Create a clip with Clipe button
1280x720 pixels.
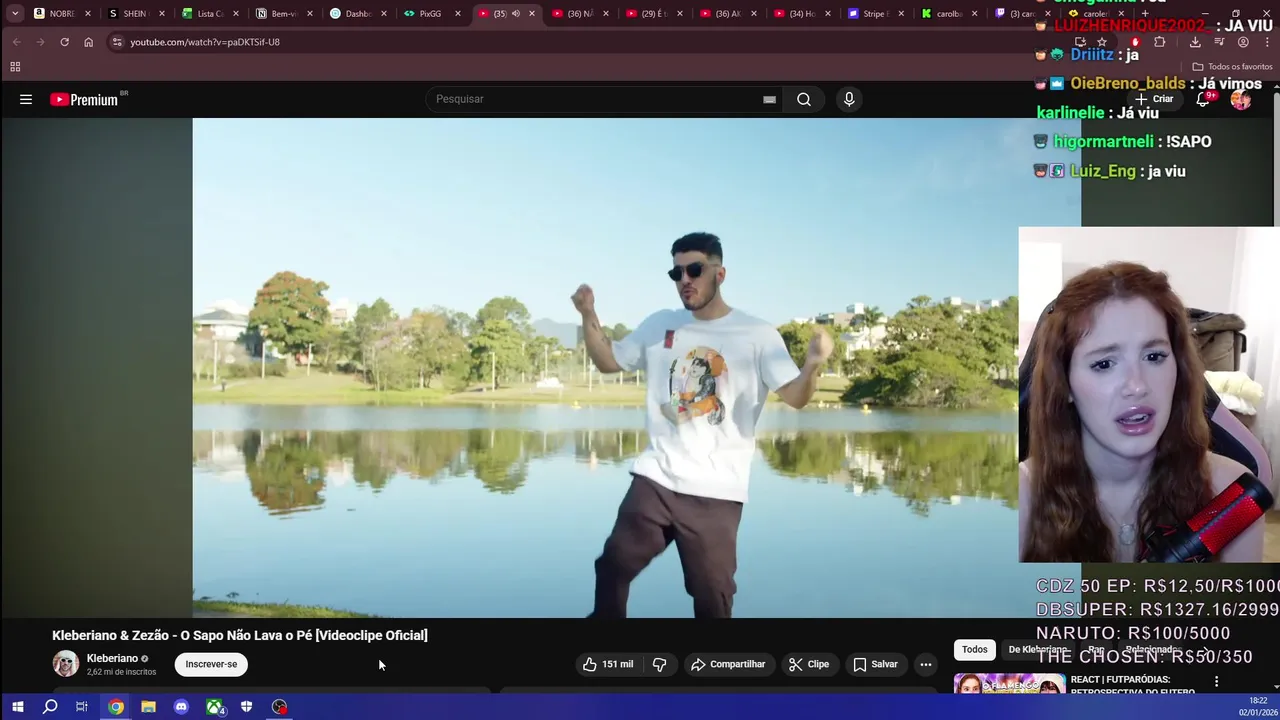pos(808,664)
